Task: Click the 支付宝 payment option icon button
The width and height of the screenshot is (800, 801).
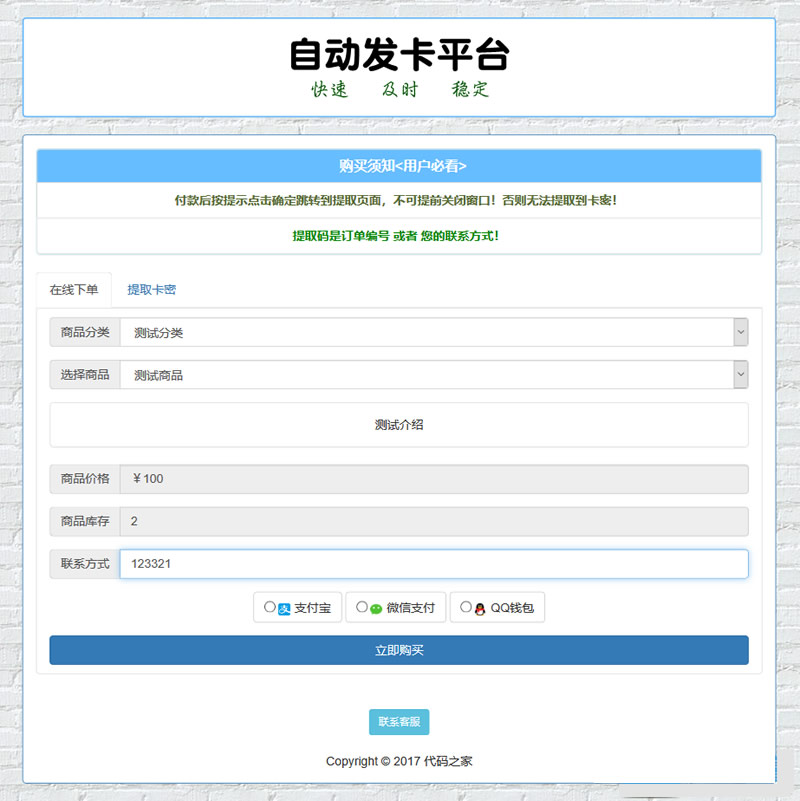Action: pos(298,607)
